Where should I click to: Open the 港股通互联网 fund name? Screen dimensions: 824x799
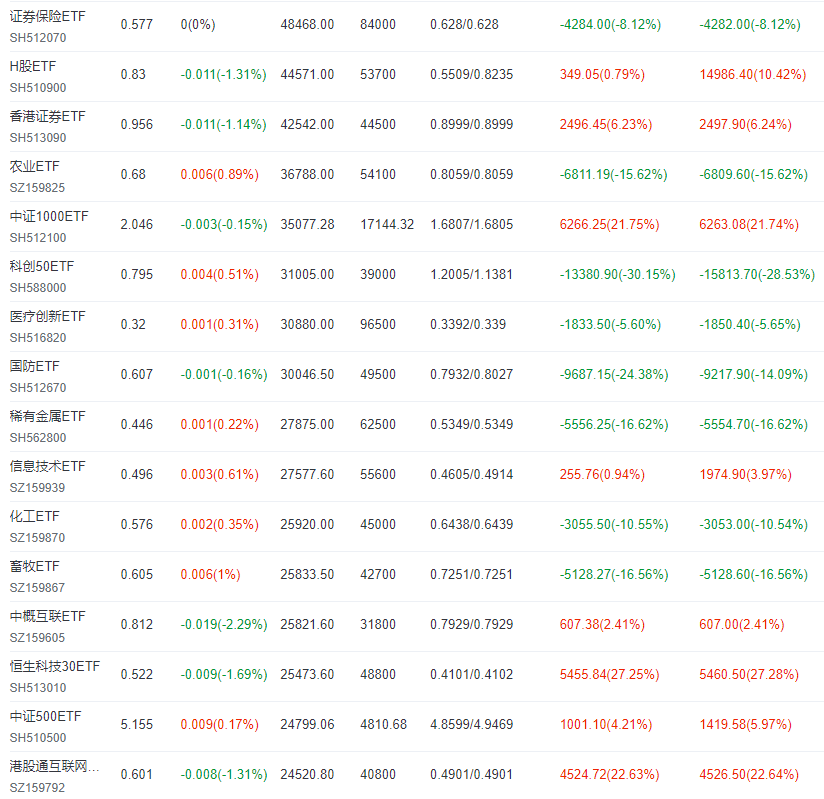[54, 766]
